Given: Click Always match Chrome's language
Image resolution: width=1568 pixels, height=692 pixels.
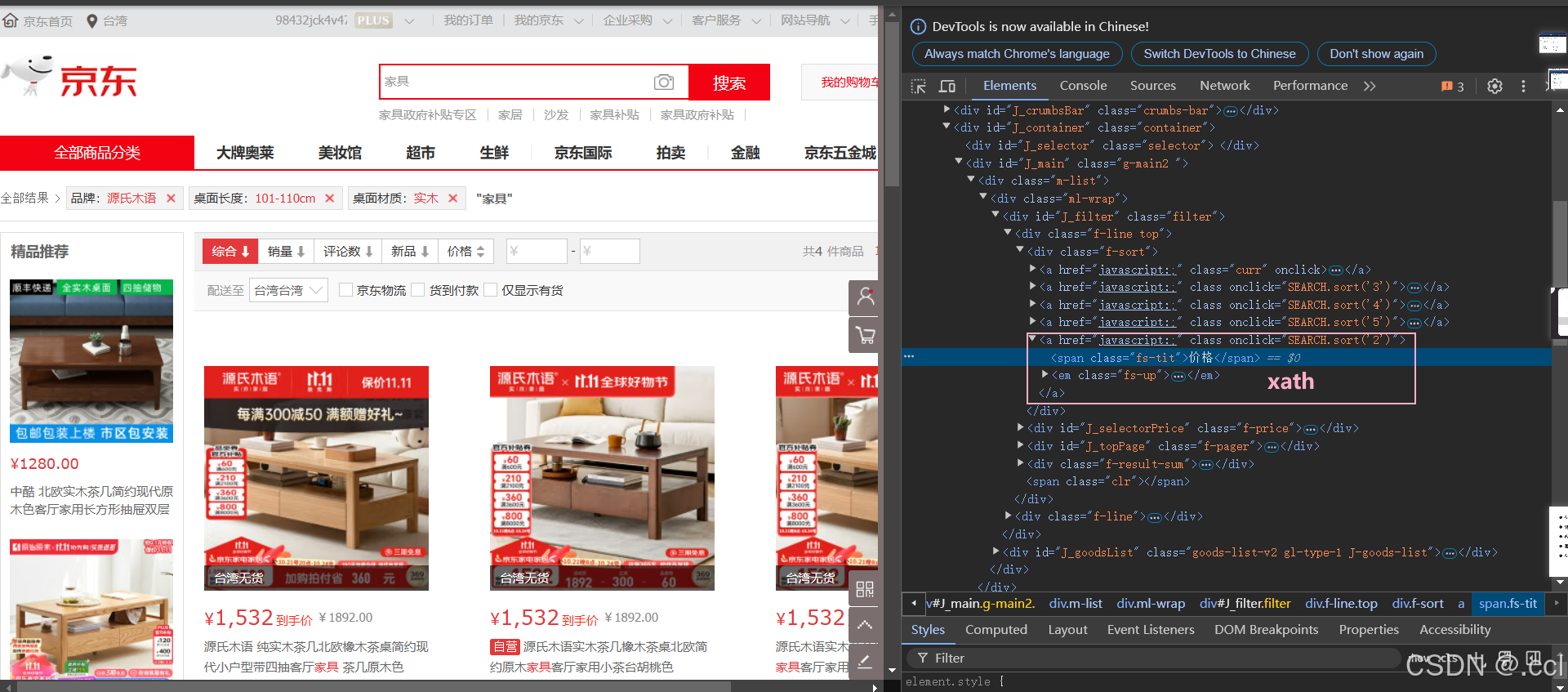Looking at the screenshot, I should pyautogui.click(x=1017, y=54).
